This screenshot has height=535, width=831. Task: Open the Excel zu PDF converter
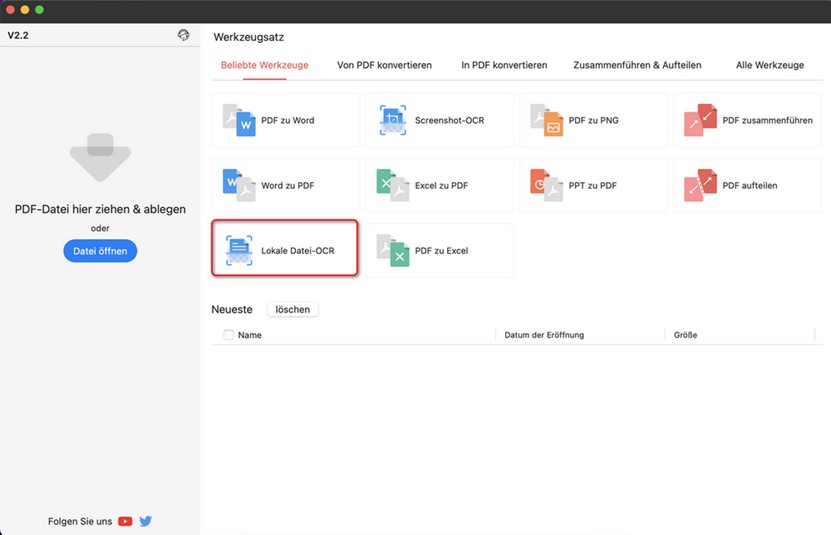pos(439,185)
